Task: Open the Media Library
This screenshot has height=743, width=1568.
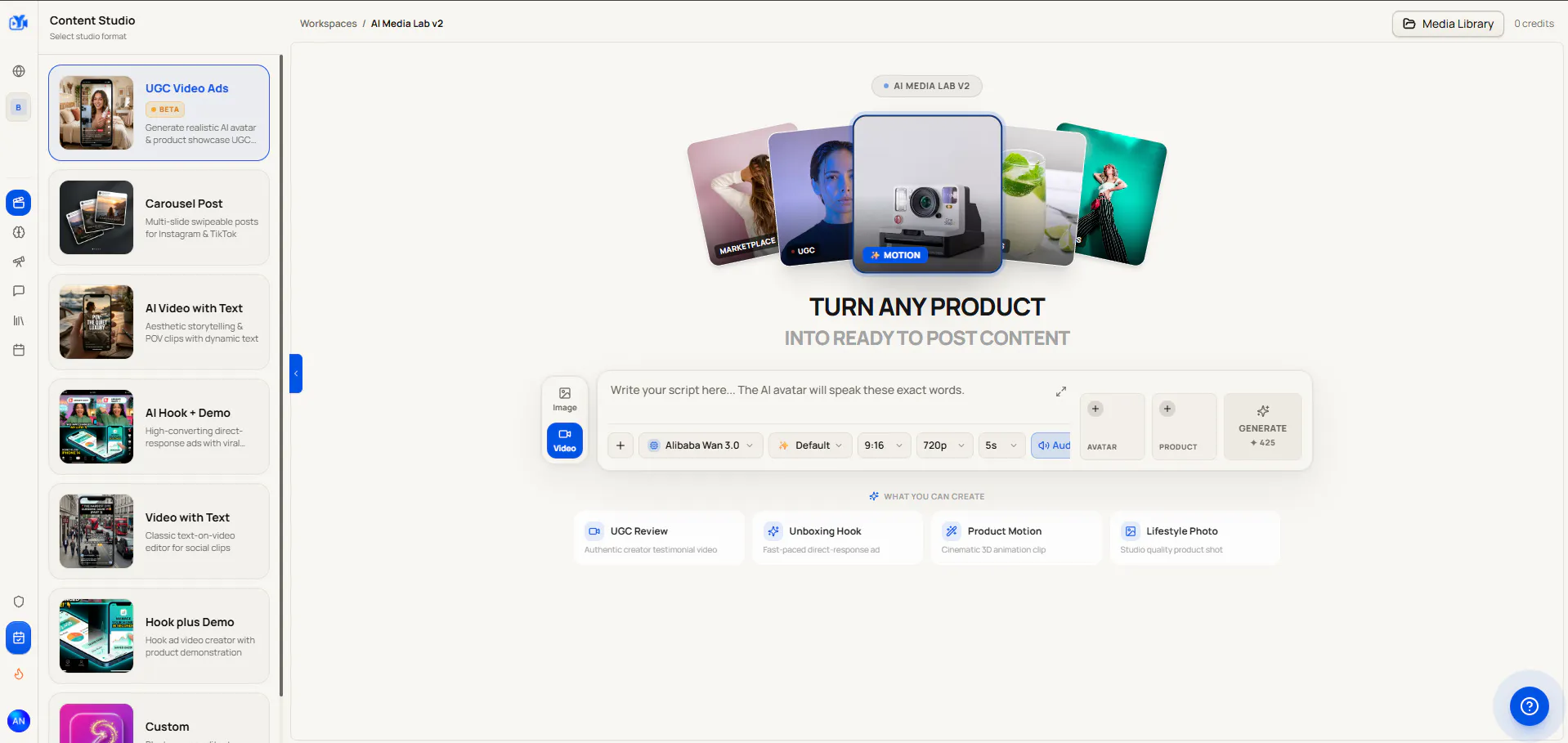Action: click(x=1448, y=24)
